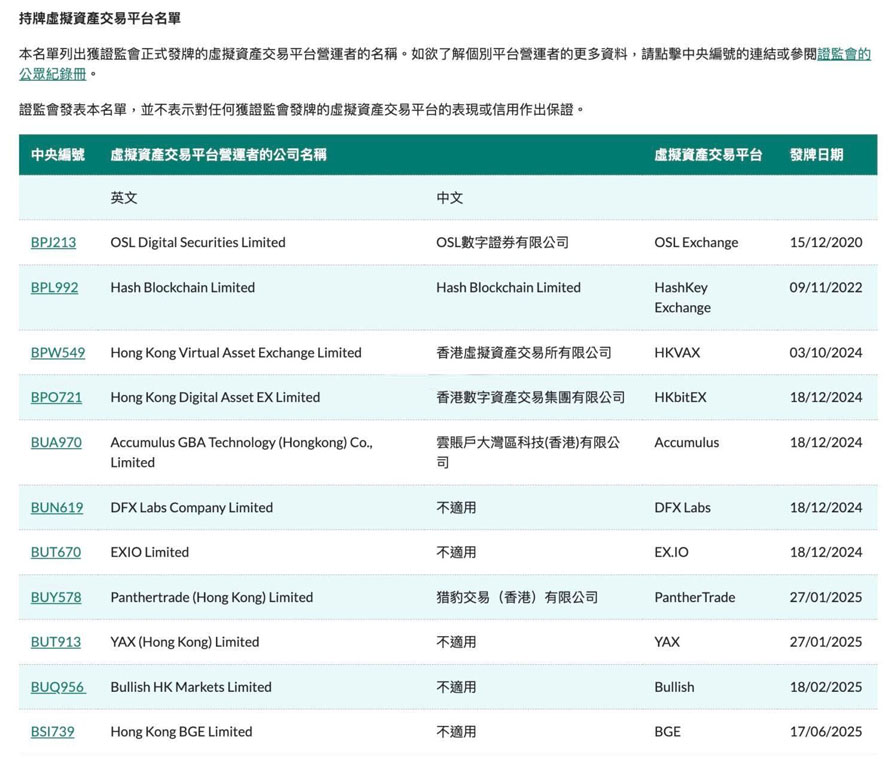This screenshot has height=766, width=888.
Task: Open the BUQ956 central entity link
Action: [56, 687]
